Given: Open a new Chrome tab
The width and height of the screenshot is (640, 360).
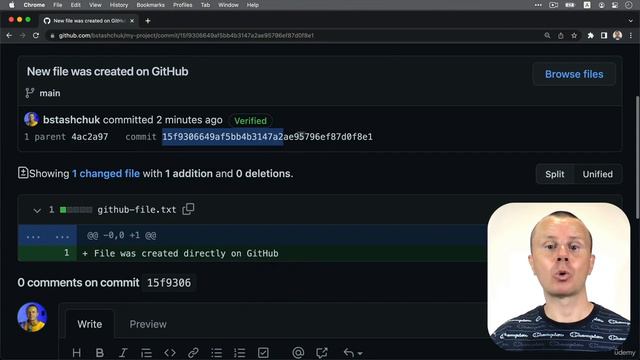Looking at the screenshot, I should click(148, 21).
